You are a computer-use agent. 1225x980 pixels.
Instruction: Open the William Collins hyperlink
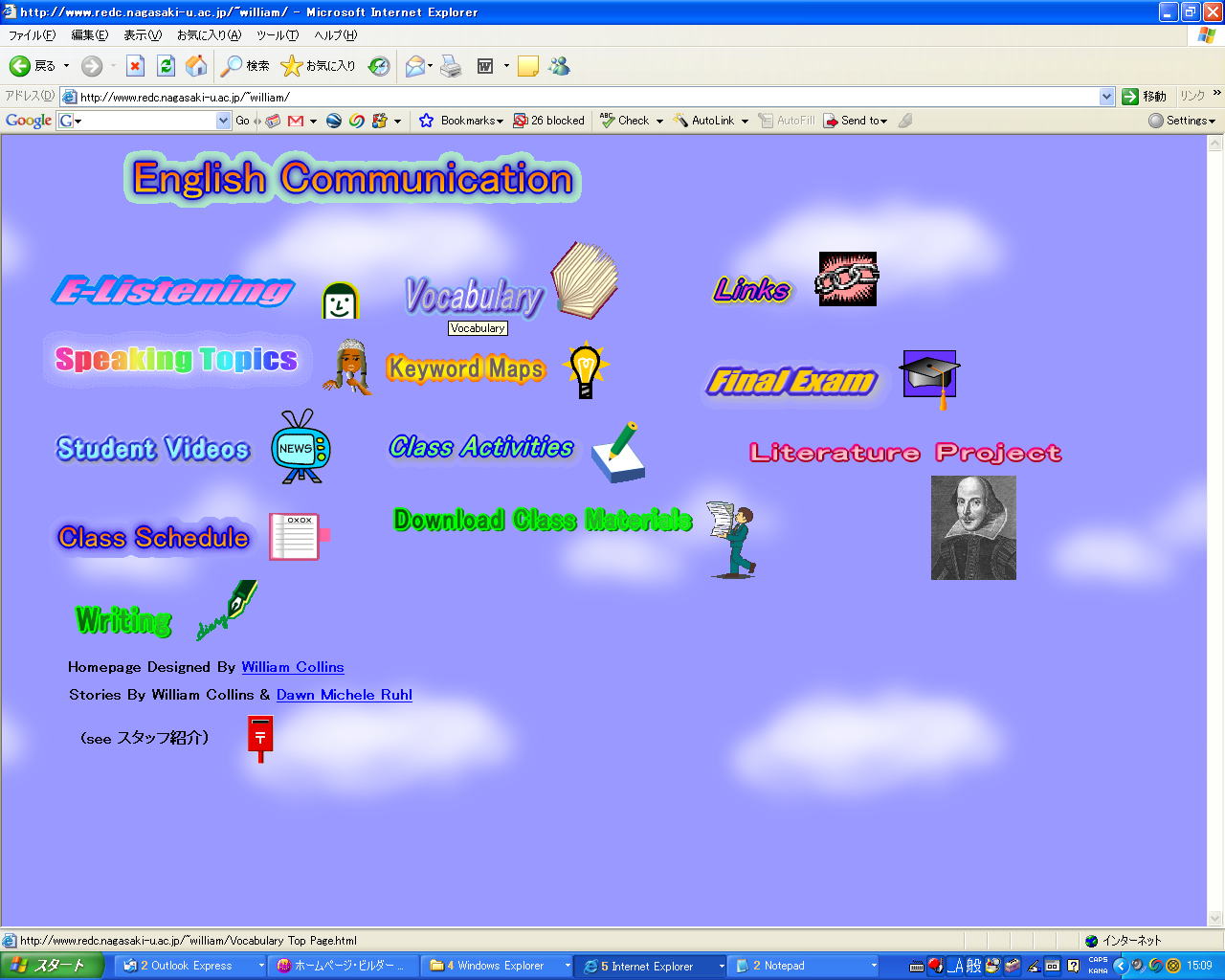(292, 667)
